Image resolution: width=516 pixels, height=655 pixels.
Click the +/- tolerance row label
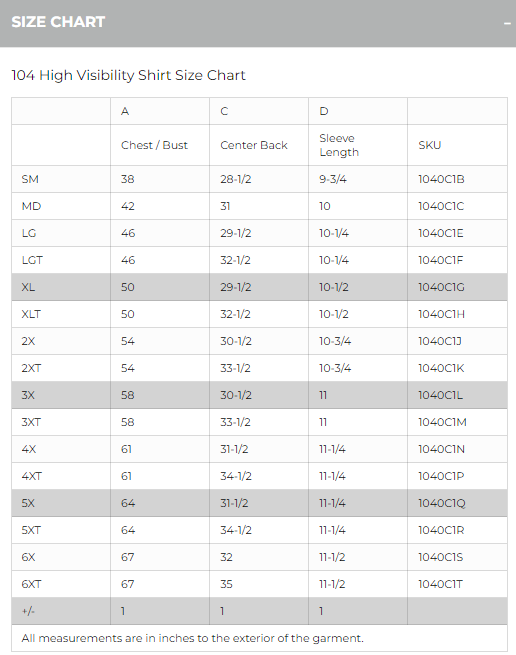[28, 612]
